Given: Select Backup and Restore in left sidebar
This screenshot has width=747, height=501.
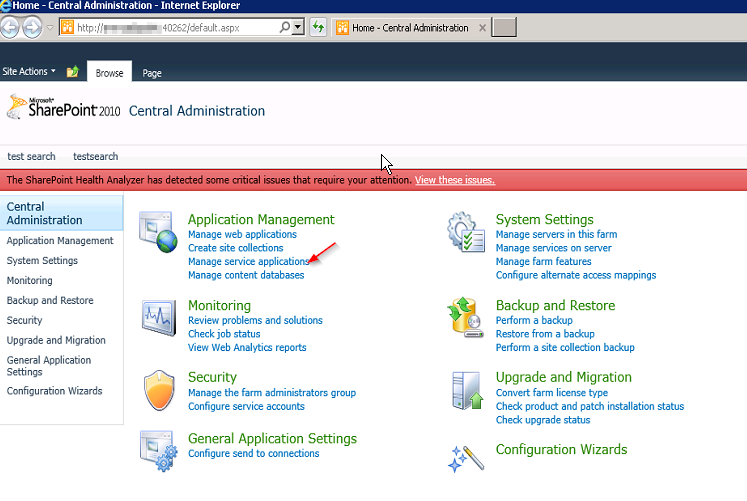Looking at the screenshot, I should pyautogui.click(x=50, y=301).
